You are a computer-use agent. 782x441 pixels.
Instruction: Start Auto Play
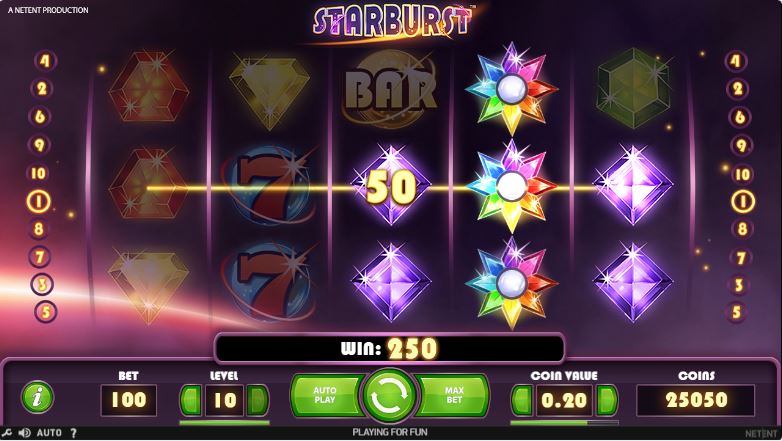tap(327, 396)
